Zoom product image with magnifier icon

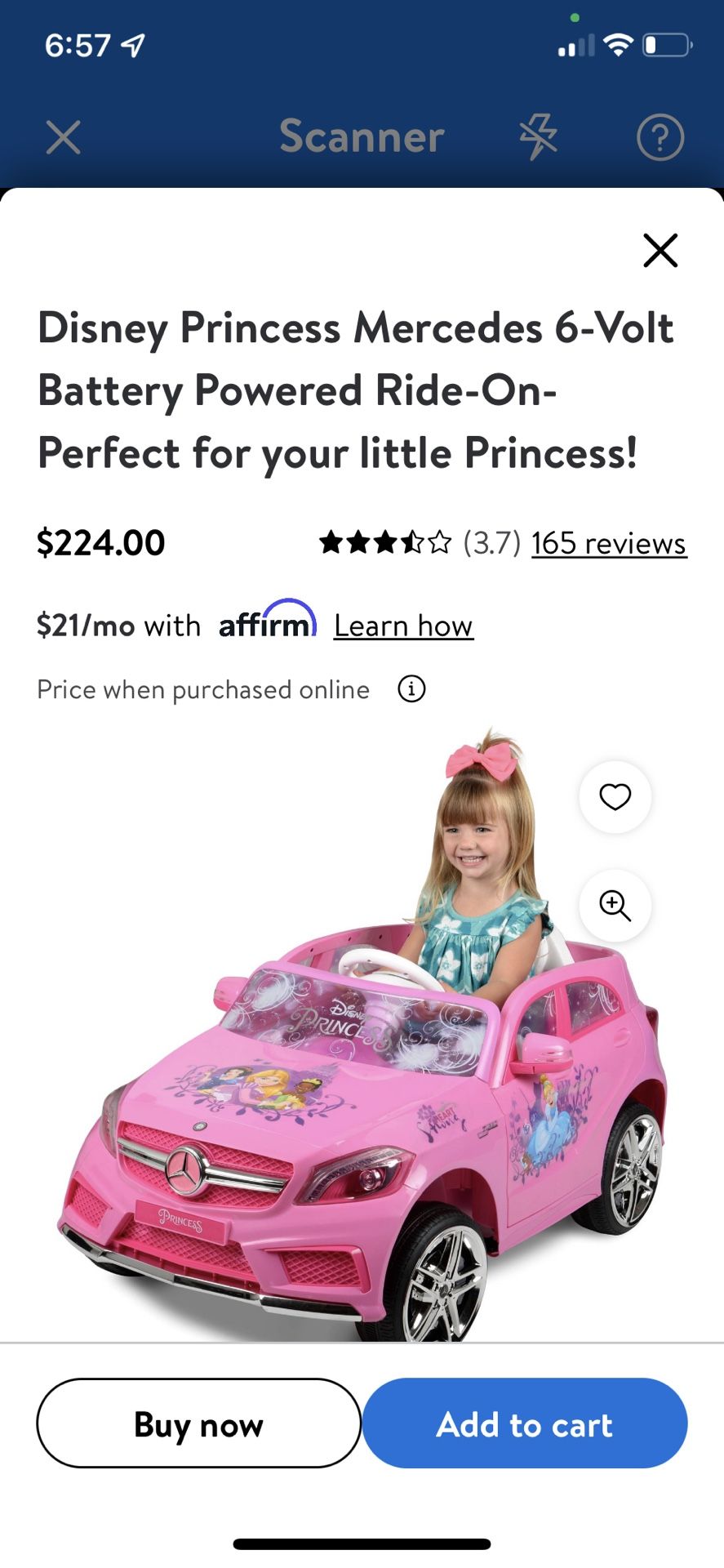pyautogui.click(x=615, y=906)
